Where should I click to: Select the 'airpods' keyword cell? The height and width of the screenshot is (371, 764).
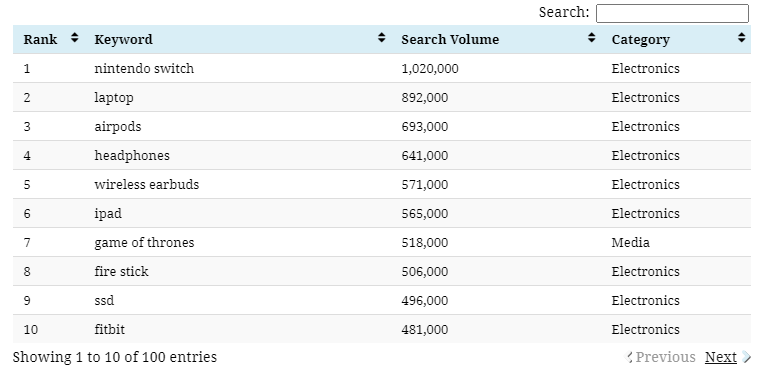(118, 127)
